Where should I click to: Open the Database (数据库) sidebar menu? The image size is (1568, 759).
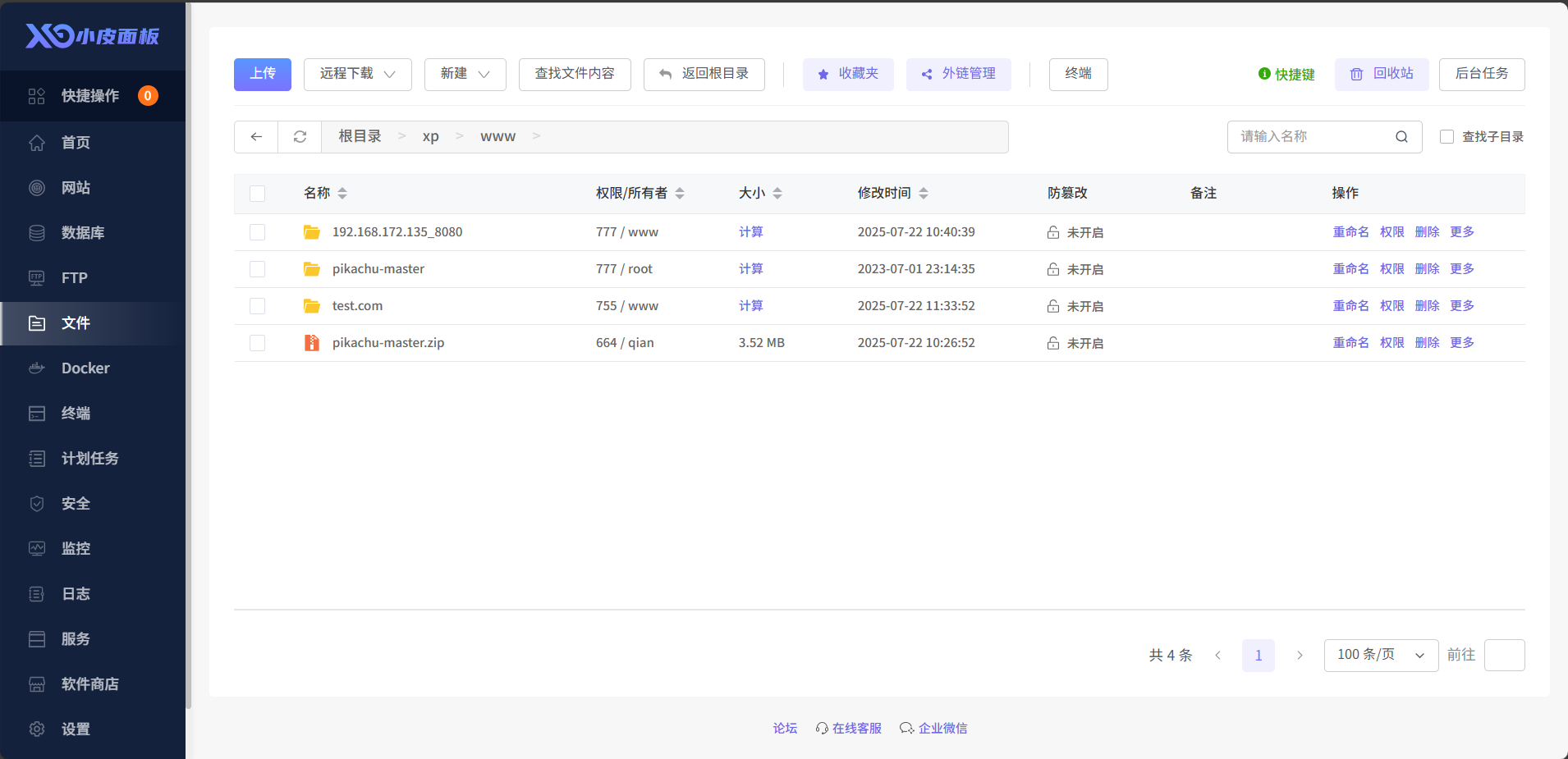(93, 233)
